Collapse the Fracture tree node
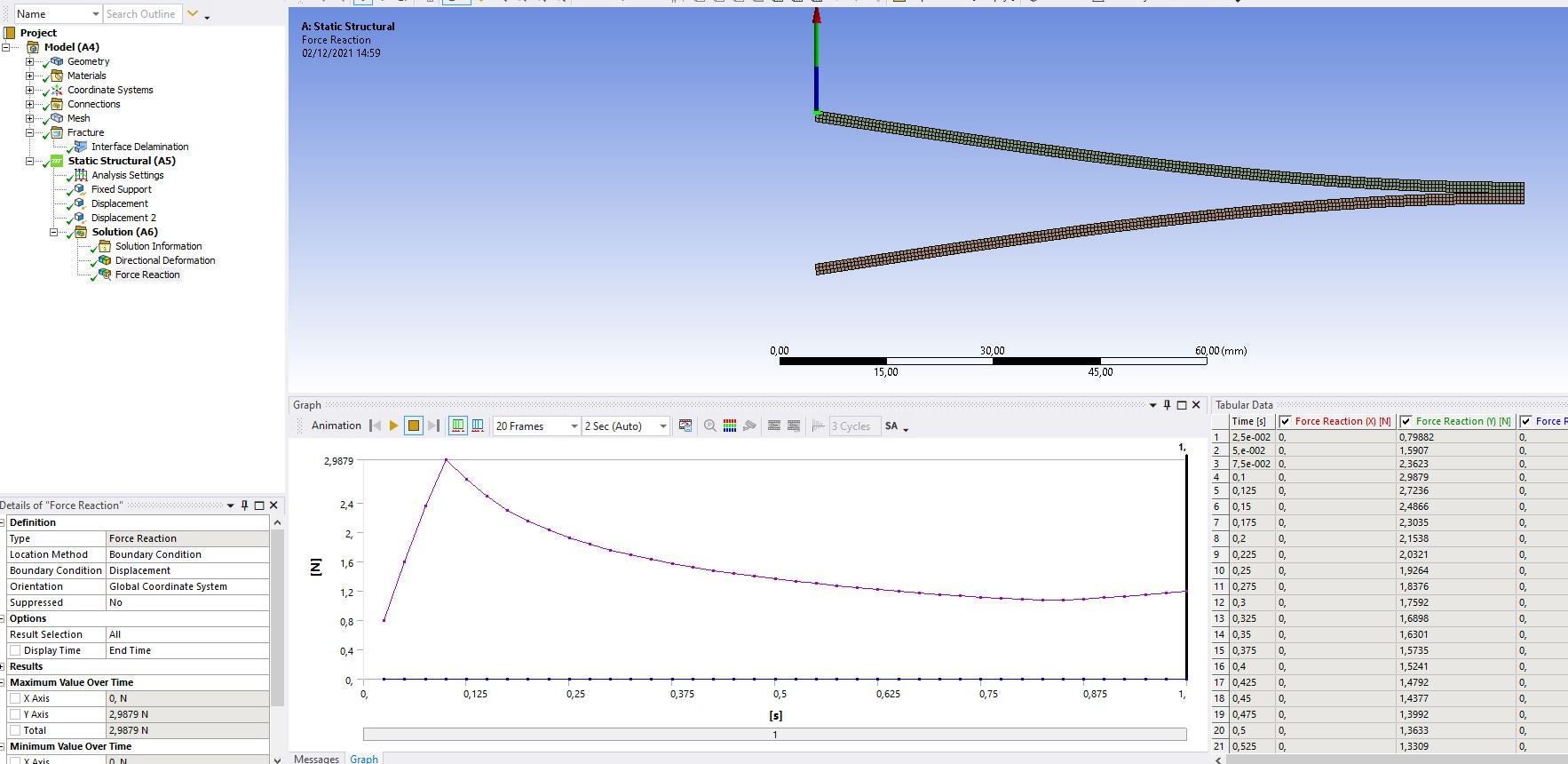 point(29,132)
